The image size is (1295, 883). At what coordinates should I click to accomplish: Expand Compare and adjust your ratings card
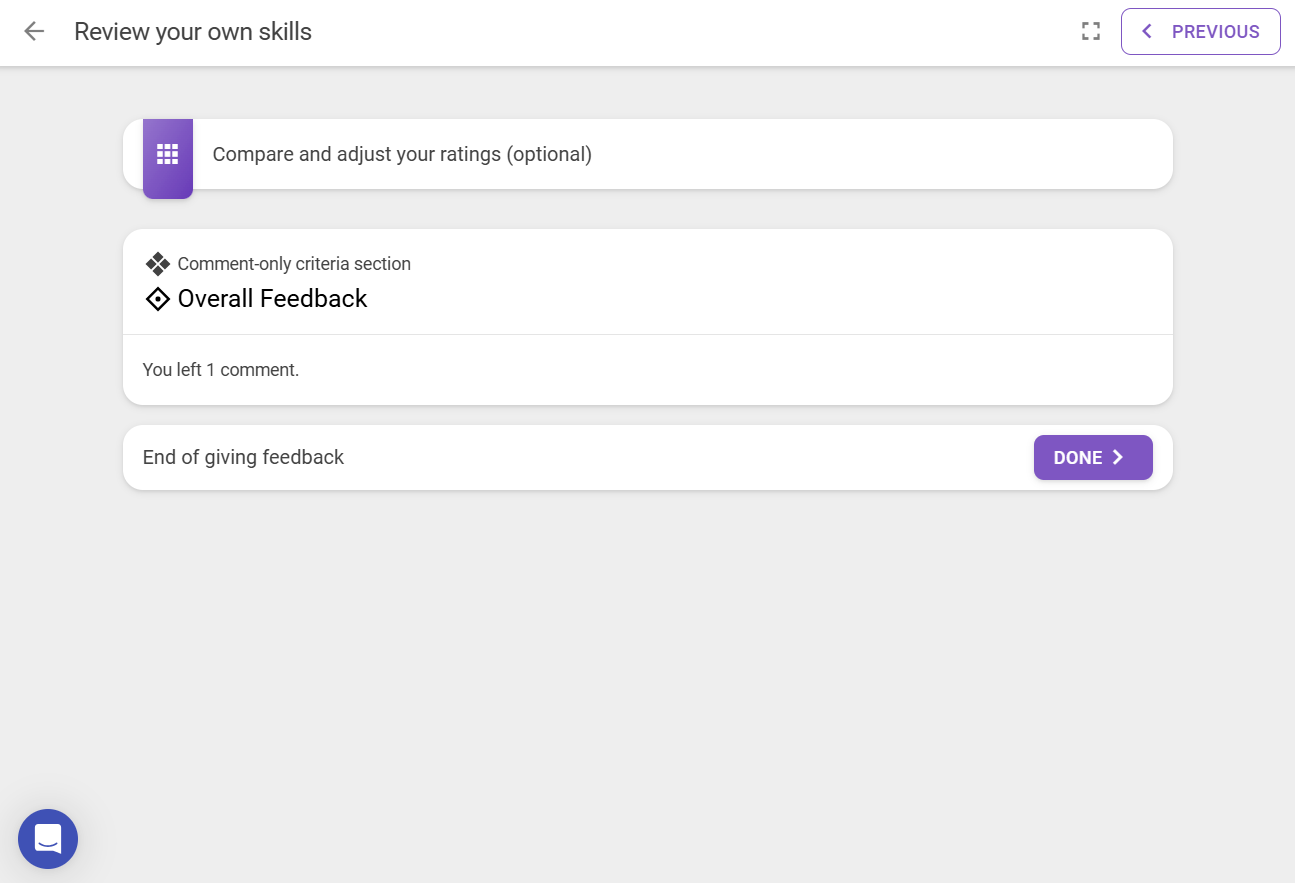pyautogui.click(x=648, y=154)
